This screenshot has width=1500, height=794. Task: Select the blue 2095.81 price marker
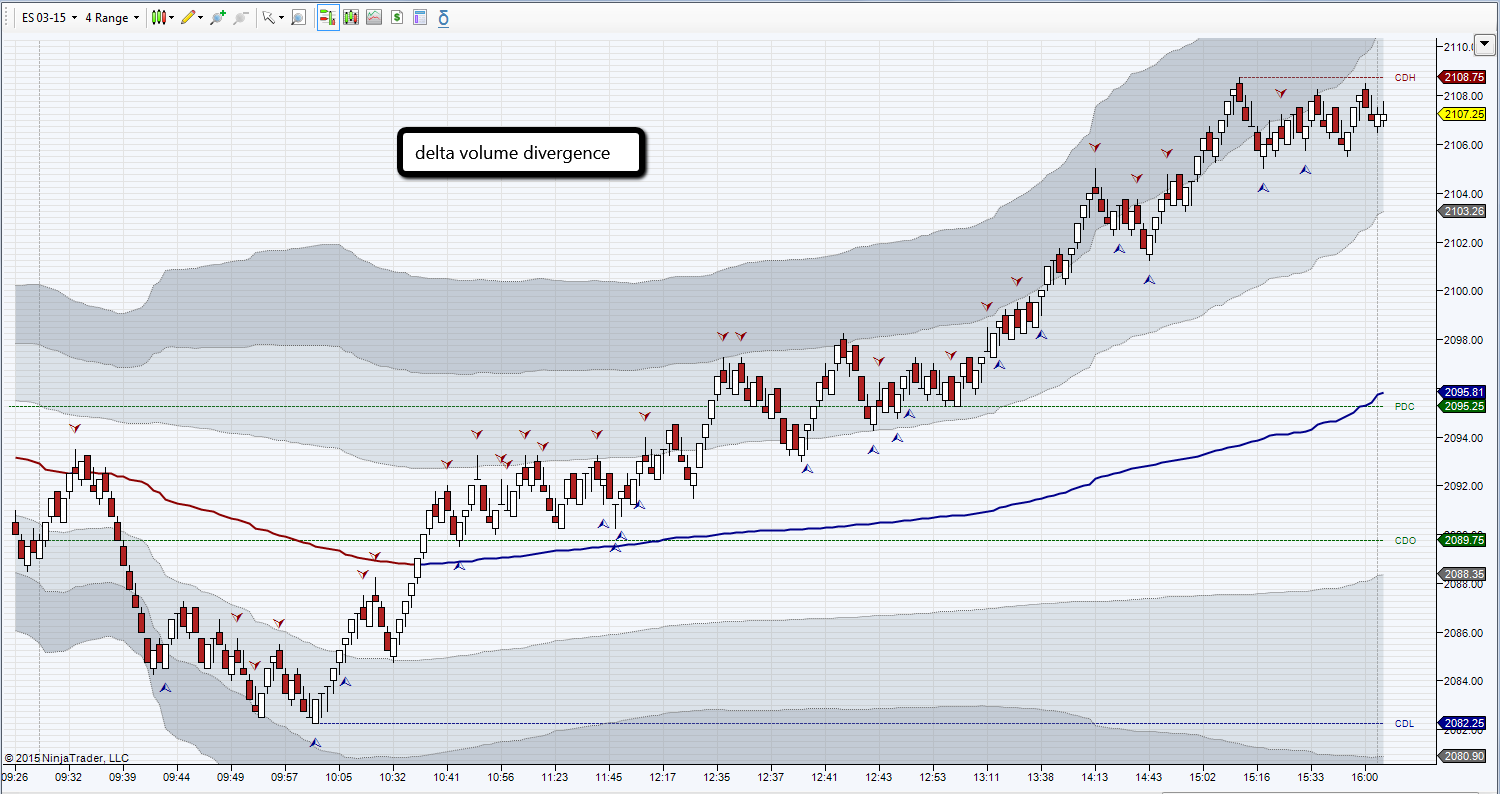(1463, 392)
